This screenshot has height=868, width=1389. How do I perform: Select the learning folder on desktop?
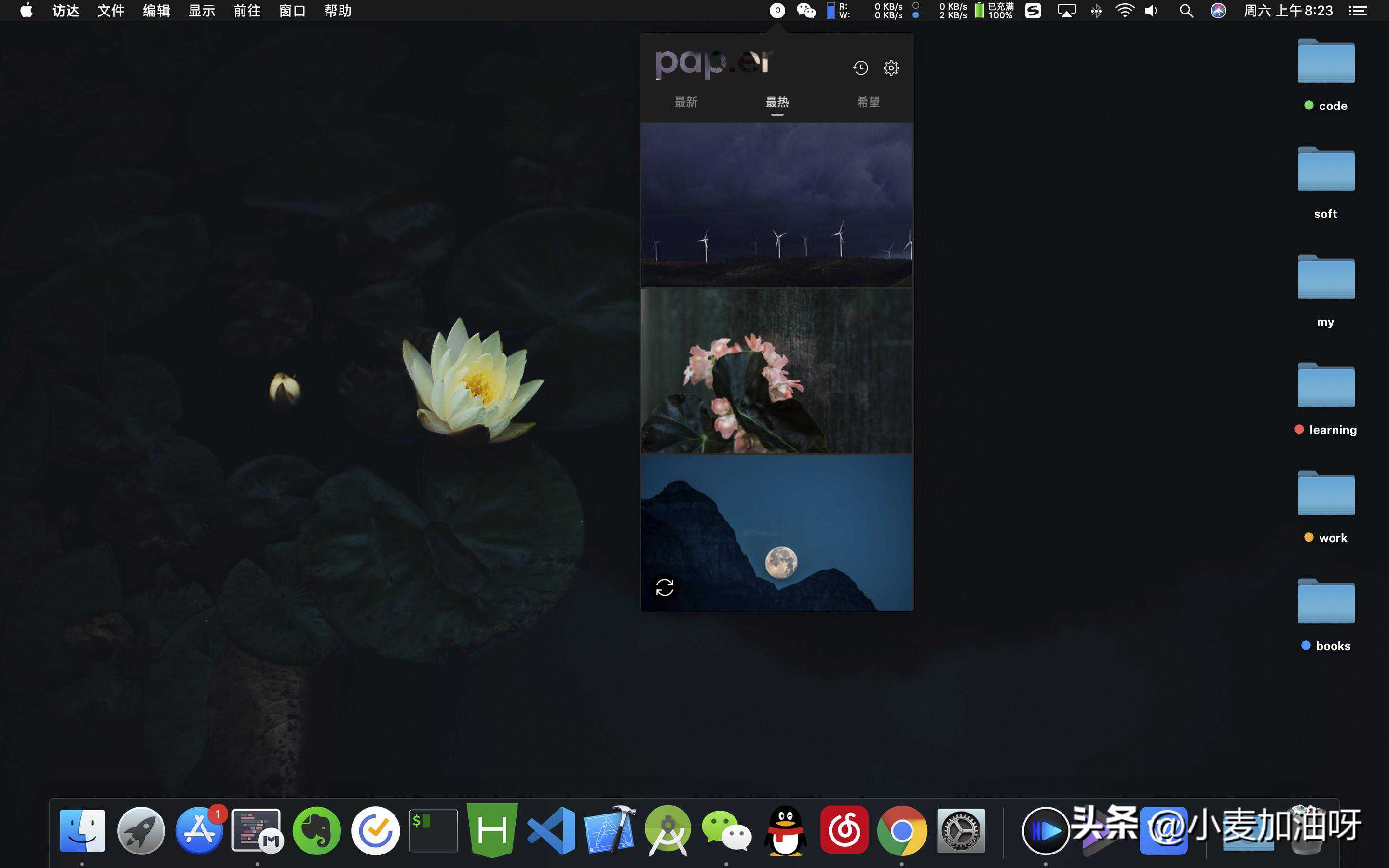click(1326, 386)
